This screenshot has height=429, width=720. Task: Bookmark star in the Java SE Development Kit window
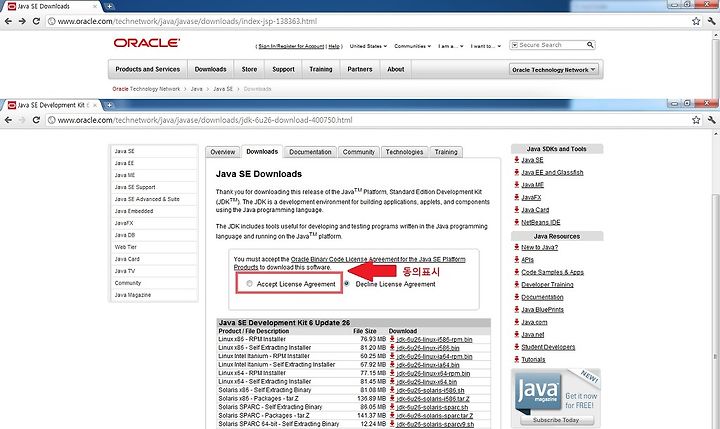(x=696, y=120)
